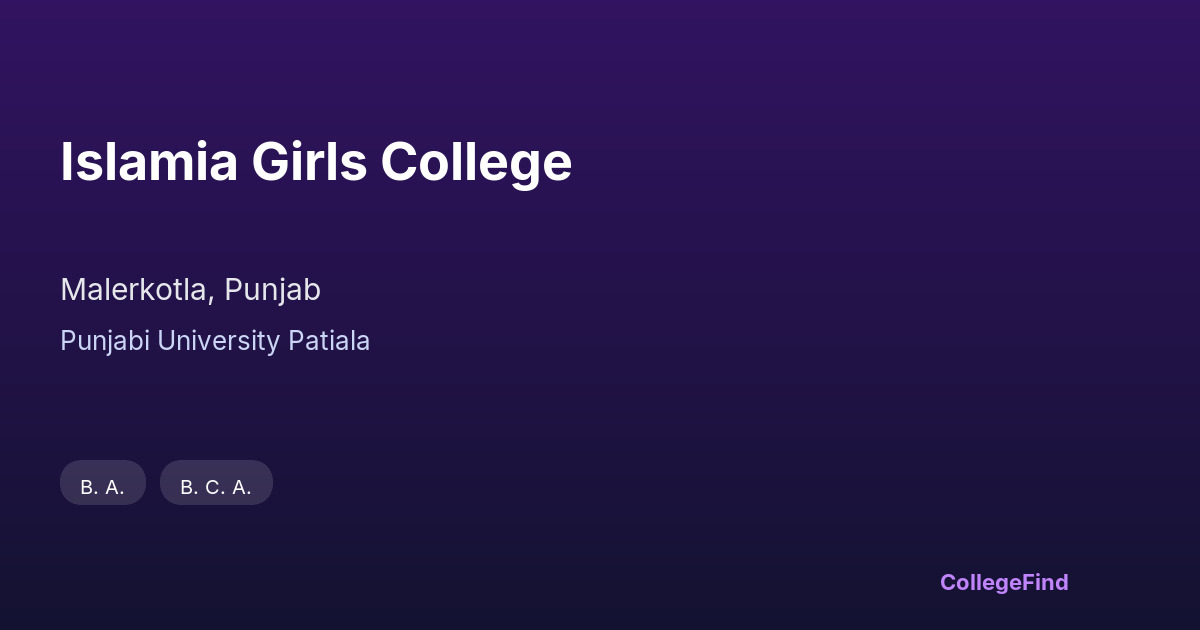Click the "Islamia Girls College" heading

tap(316, 162)
